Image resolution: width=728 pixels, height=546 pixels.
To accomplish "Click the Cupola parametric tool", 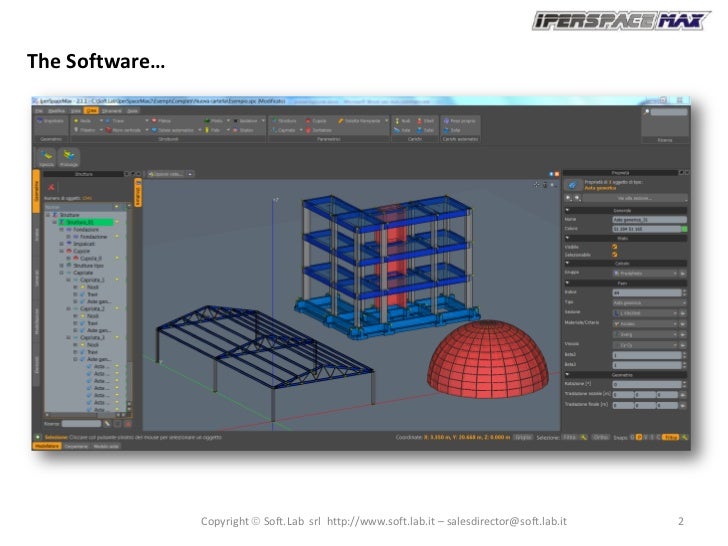I will coord(315,121).
